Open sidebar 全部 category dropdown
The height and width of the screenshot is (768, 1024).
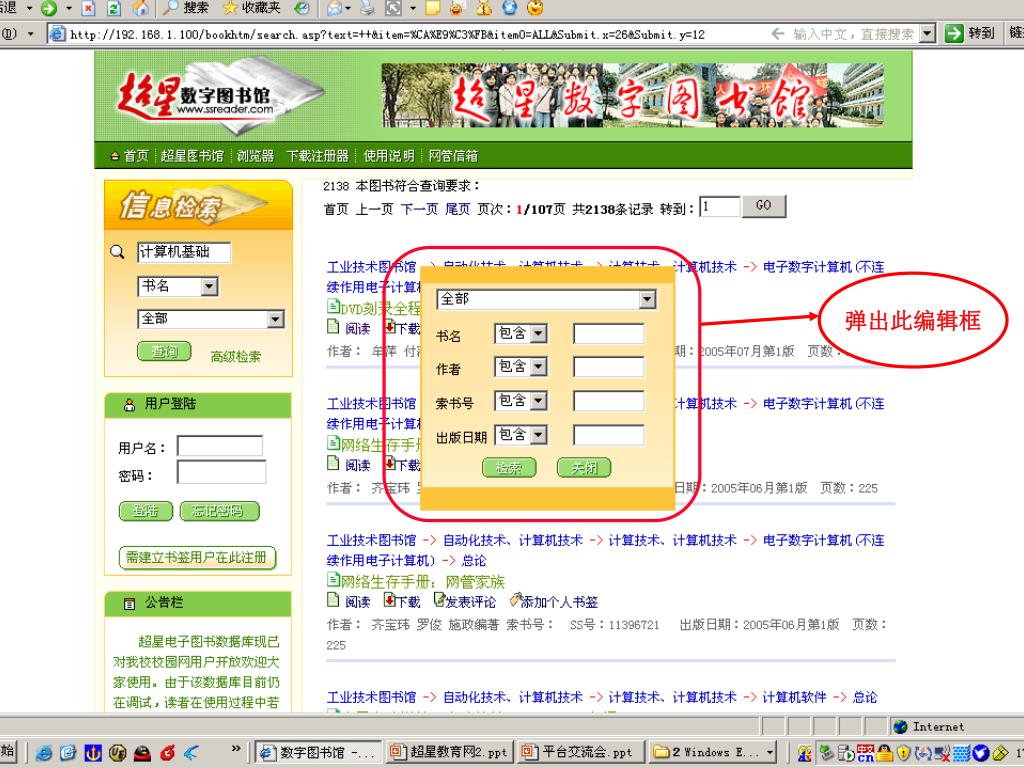pyautogui.click(x=276, y=319)
